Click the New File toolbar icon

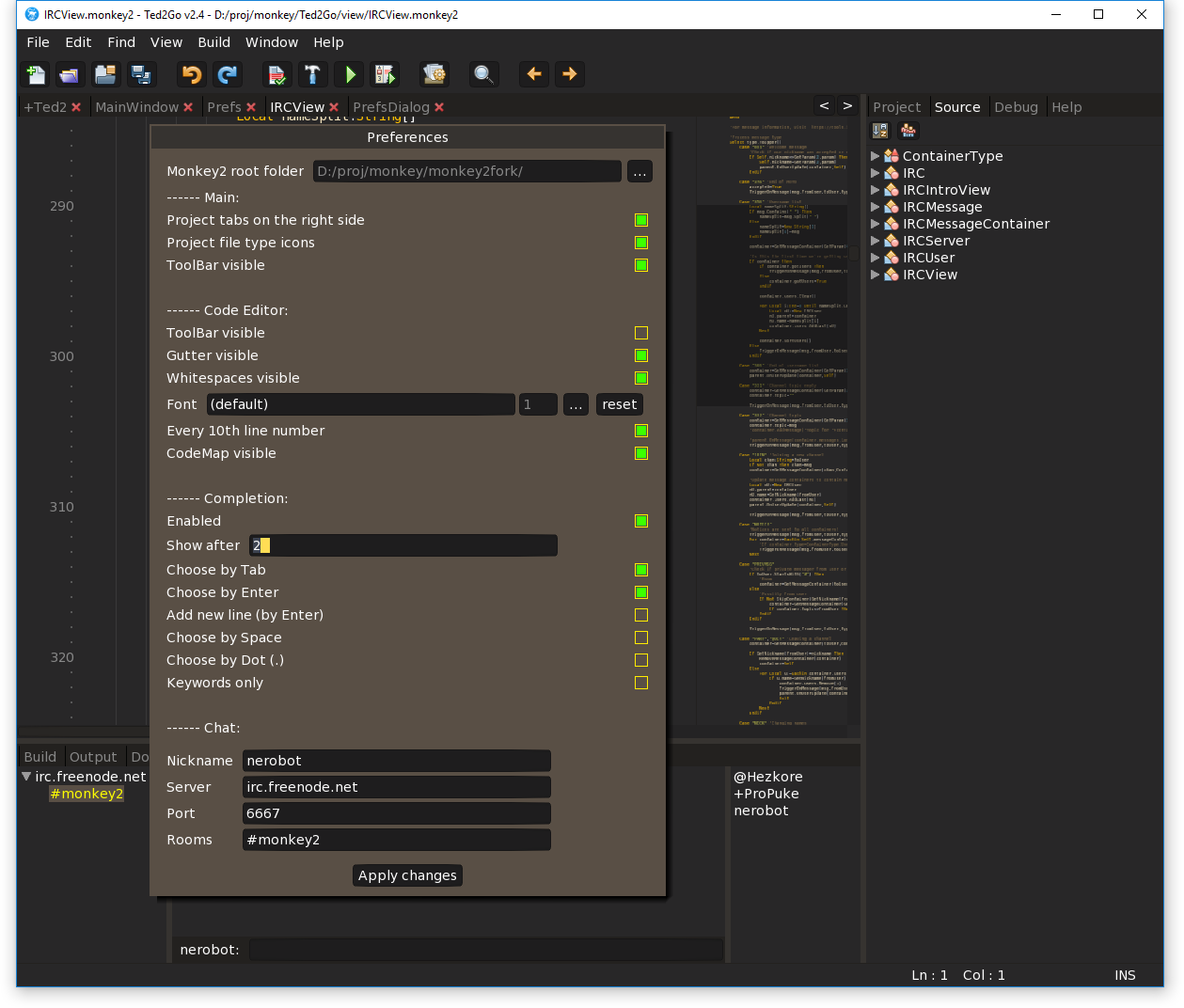(x=36, y=74)
